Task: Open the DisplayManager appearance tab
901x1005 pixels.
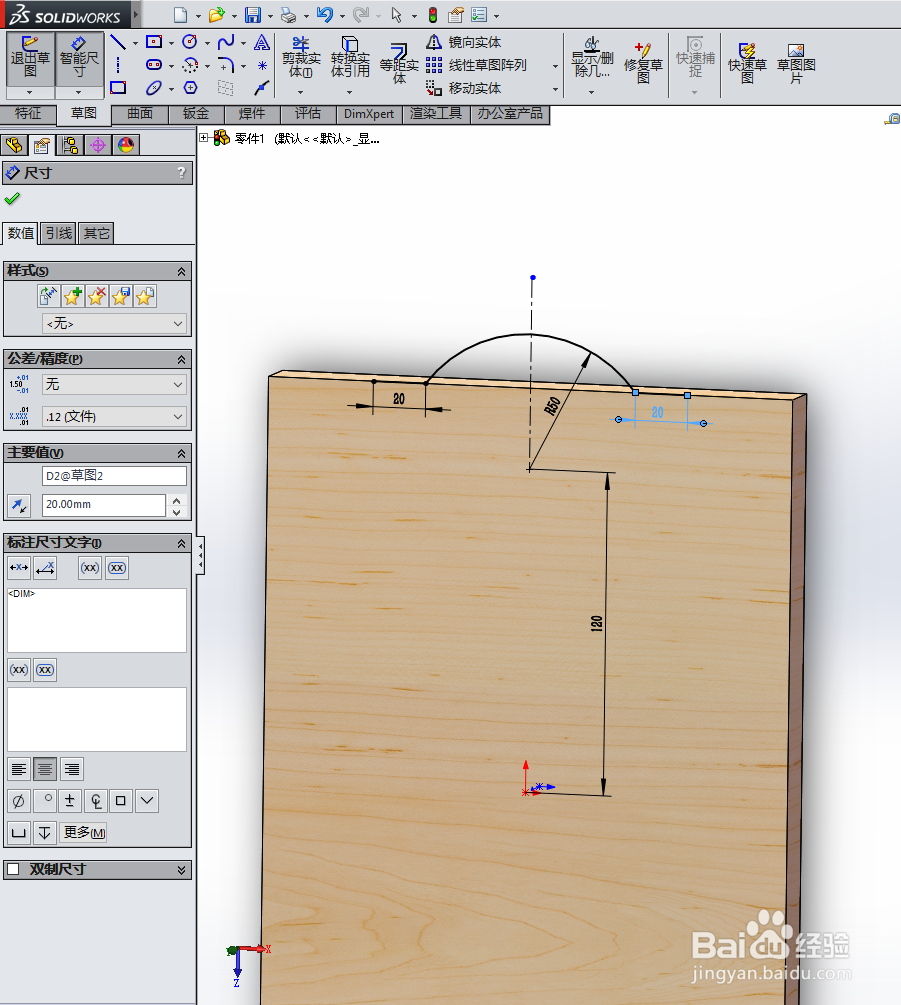Action: 126,144
